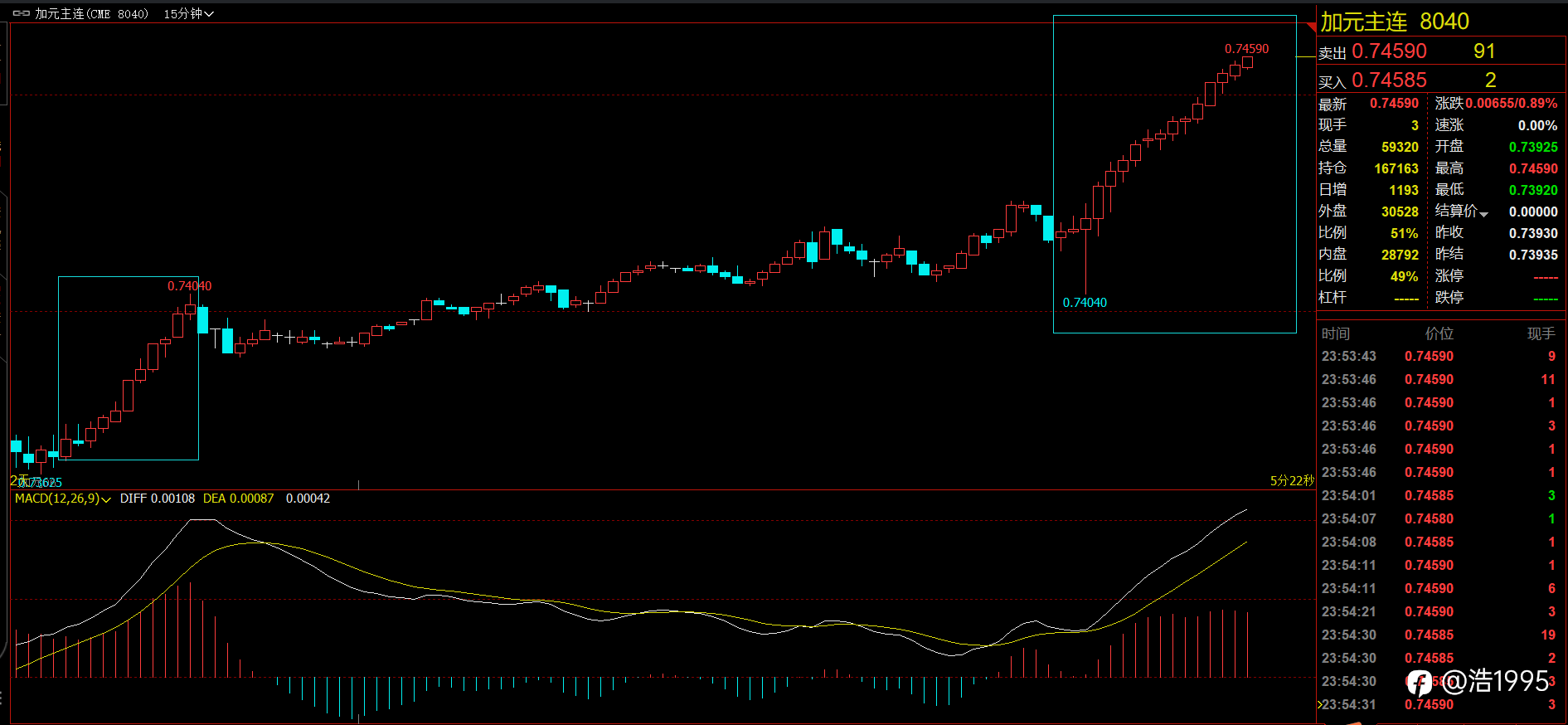Click the 时间 column header
The width and height of the screenshot is (1568, 725).
tap(1336, 333)
